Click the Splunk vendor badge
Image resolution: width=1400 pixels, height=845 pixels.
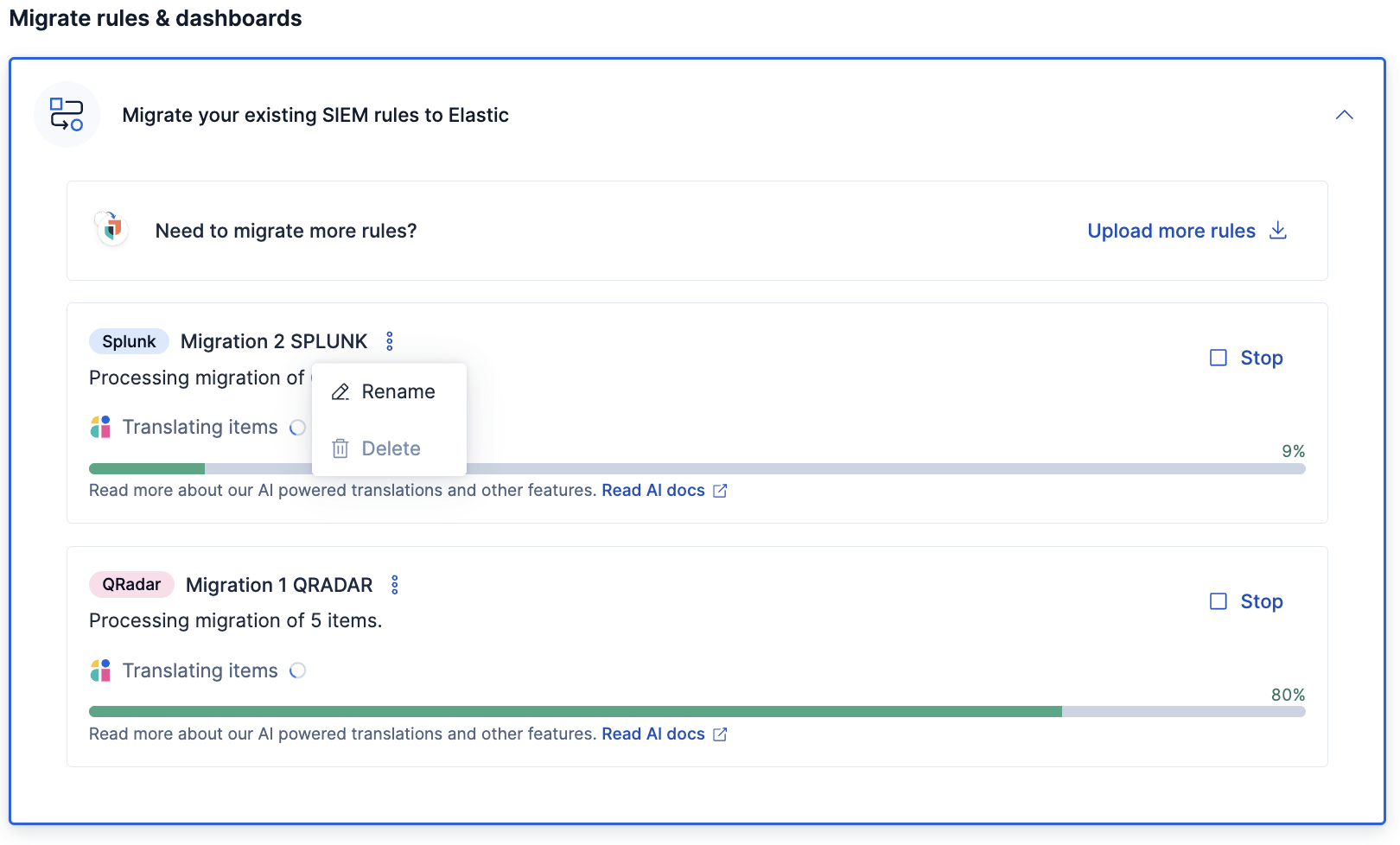point(129,341)
